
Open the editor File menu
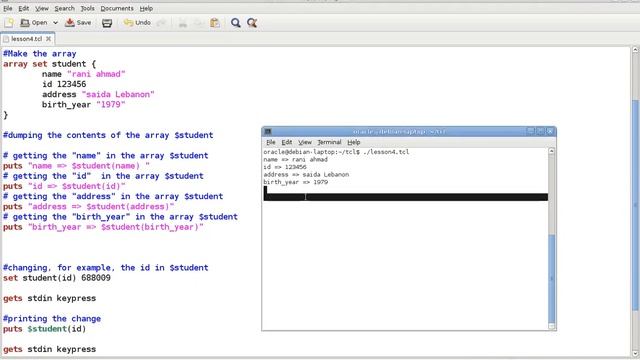pos(8,8)
